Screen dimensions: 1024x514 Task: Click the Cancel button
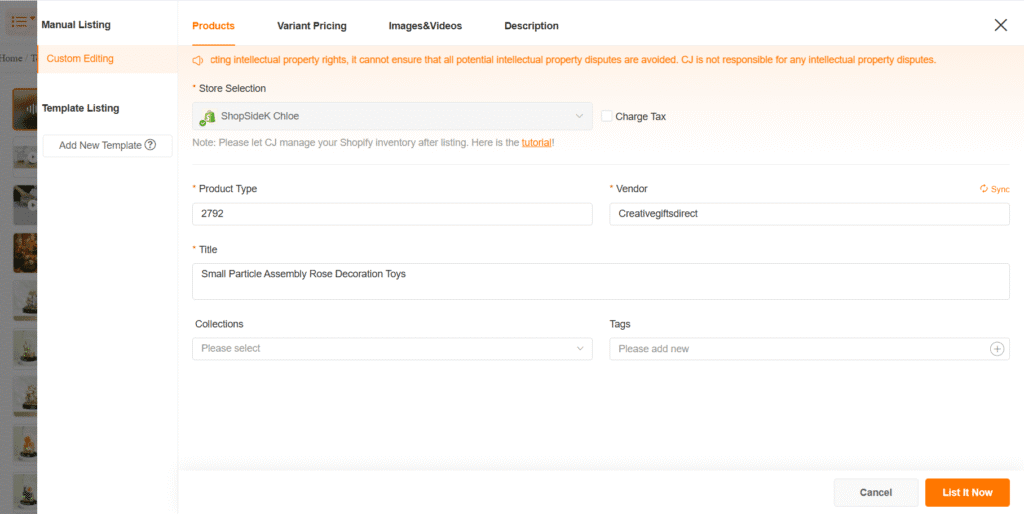[875, 492]
